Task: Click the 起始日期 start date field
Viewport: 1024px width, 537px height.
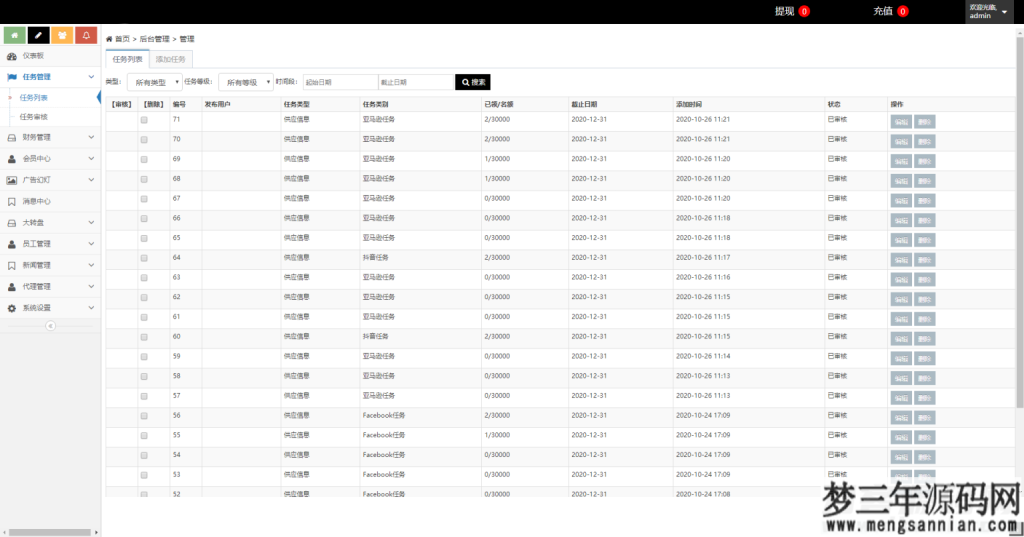Action: (x=339, y=82)
